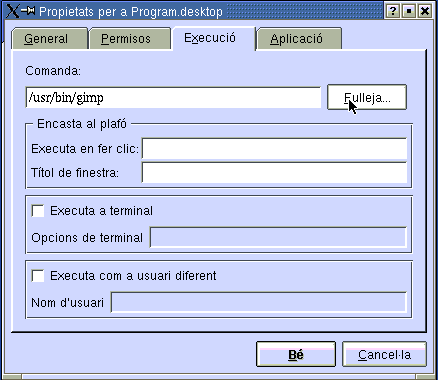Screen dimensions: 438x380
Task: Click the Executa en fer clic field
Action: pyautogui.click(x=274, y=148)
